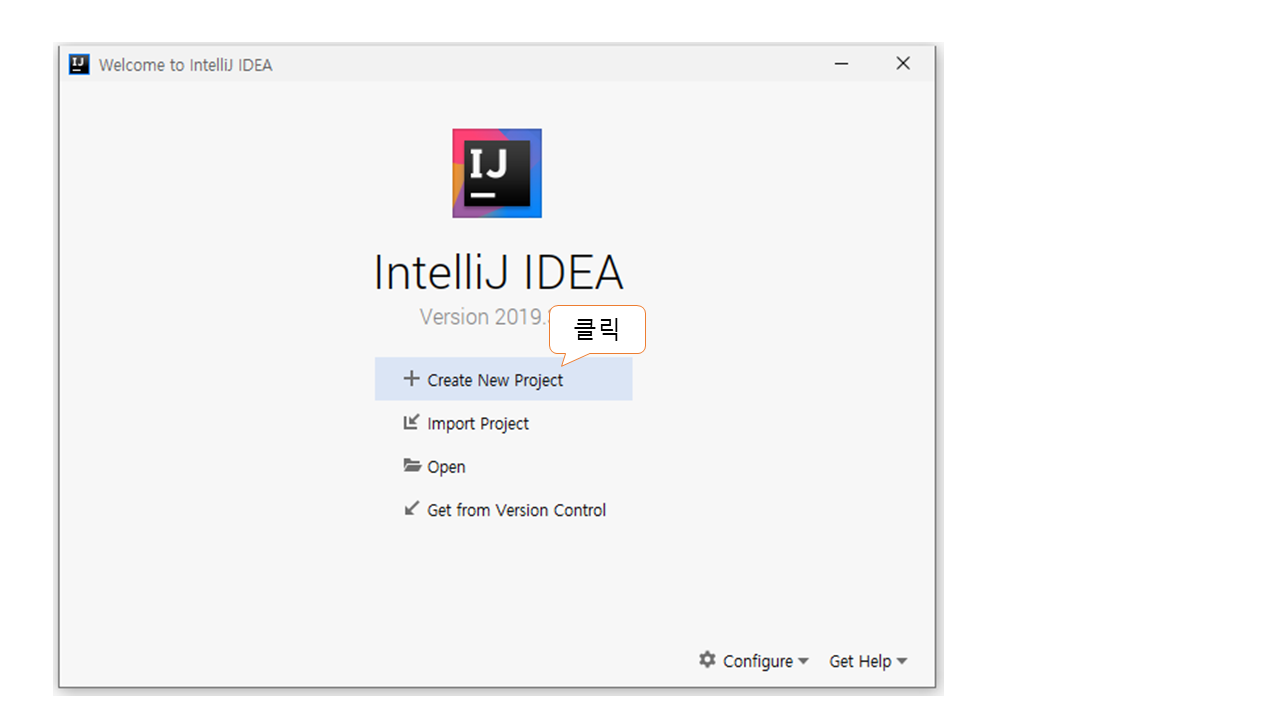Click the 클릭 callout bubble

tap(597, 329)
